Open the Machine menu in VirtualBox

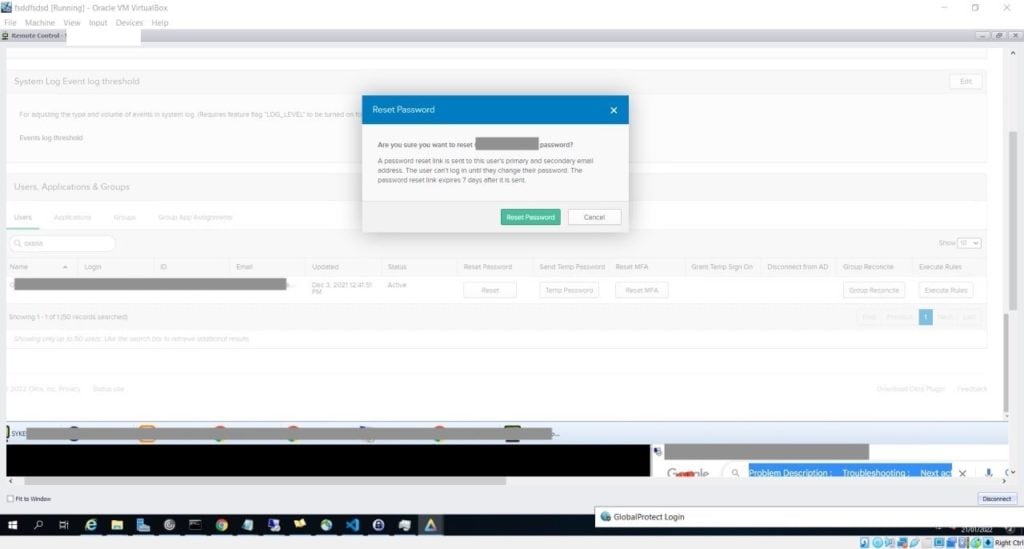tap(40, 23)
